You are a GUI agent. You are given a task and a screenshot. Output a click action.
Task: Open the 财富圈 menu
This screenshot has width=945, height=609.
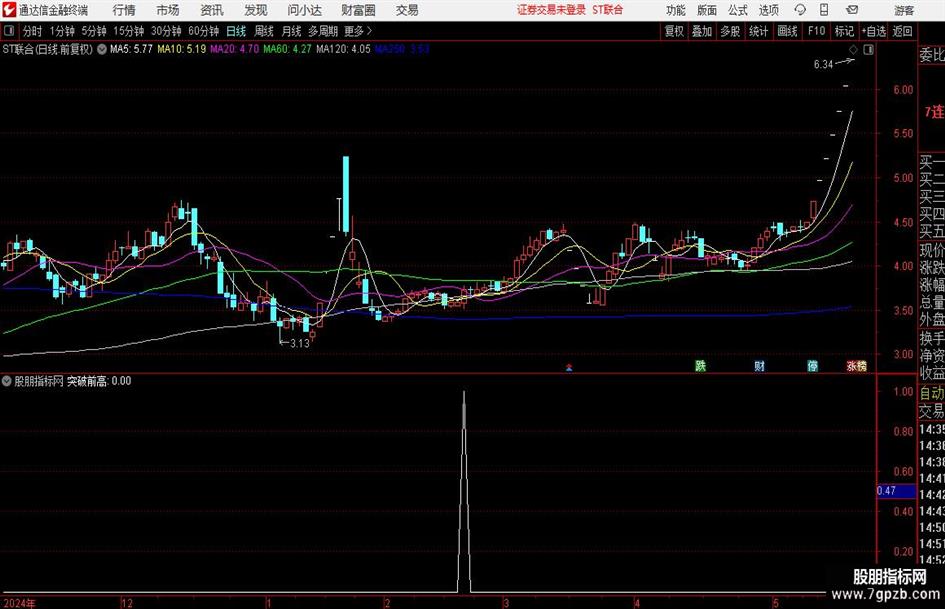tap(358, 10)
